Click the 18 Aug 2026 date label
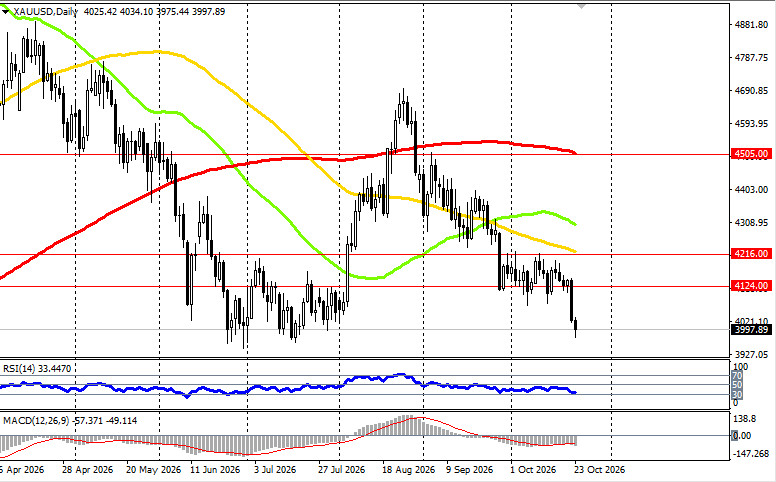 tap(408, 470)
